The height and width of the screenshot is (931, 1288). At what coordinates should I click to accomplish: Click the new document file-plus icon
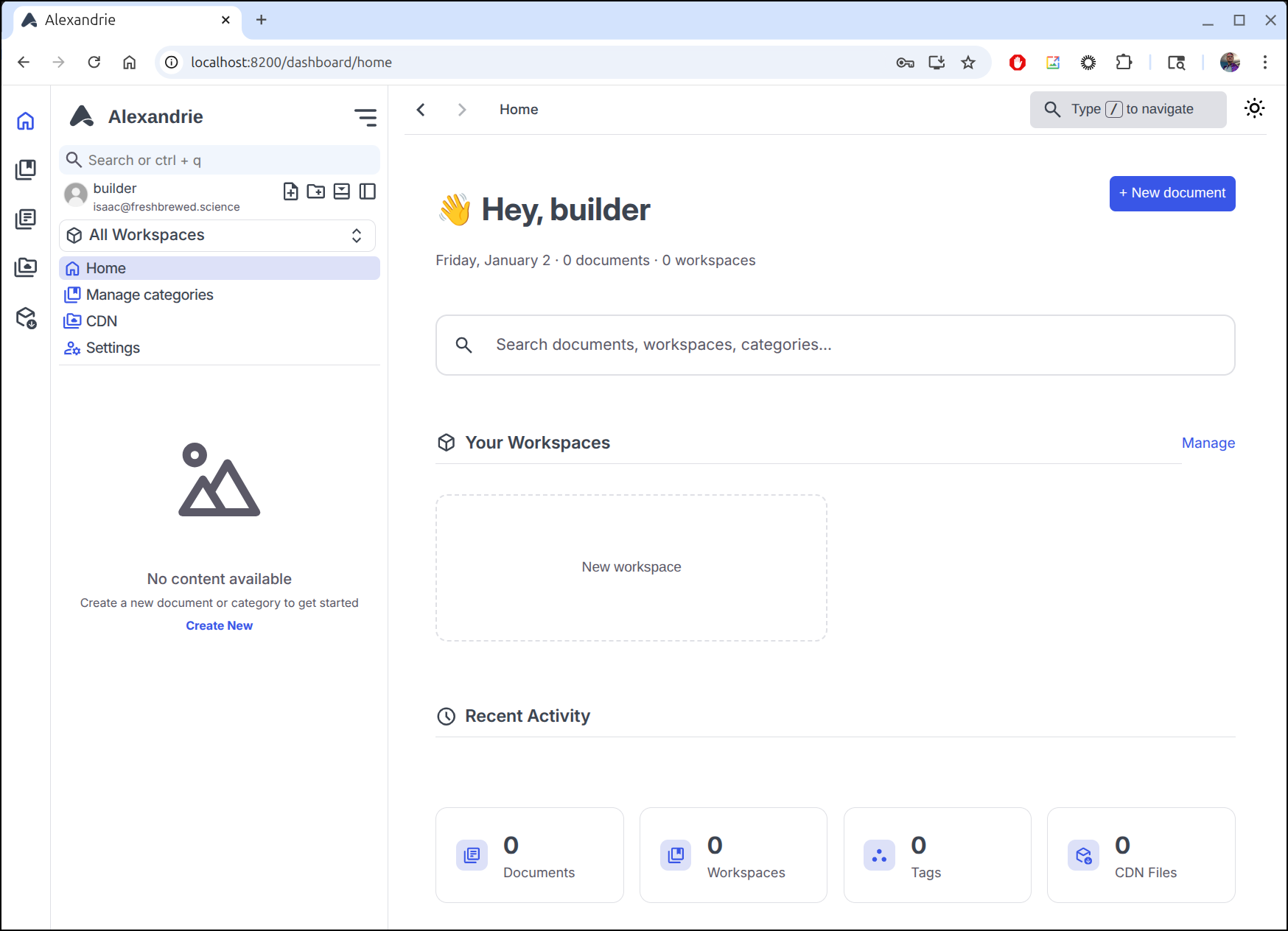(x=291, y=192)
